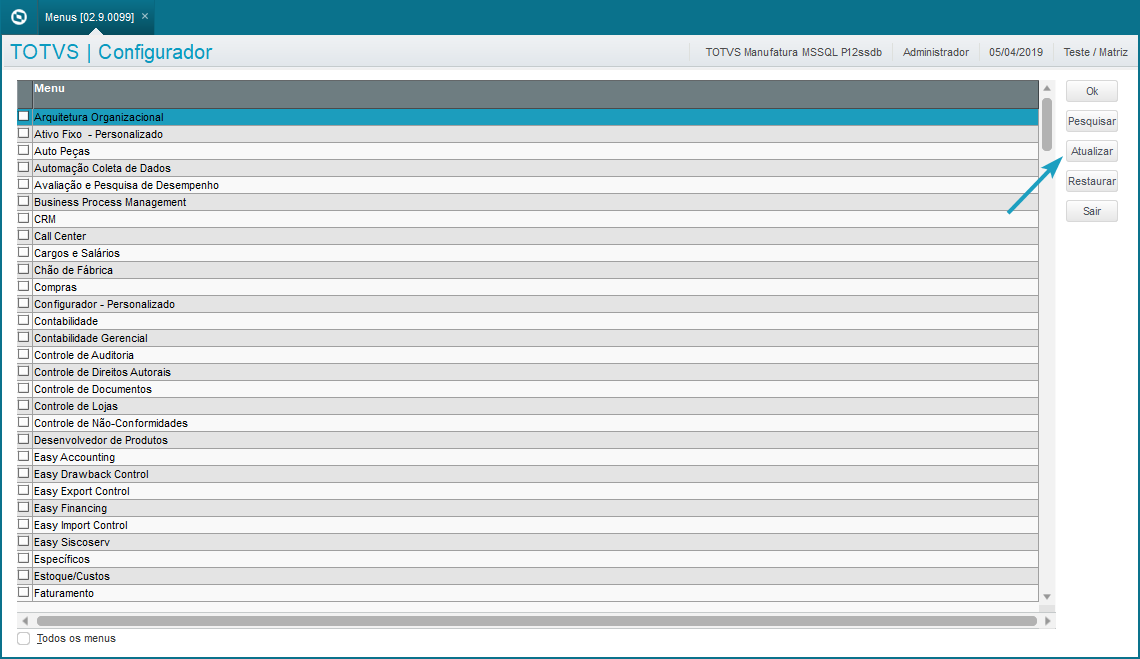Check the Controle de Lojas checkbox
This screenshot has width=1140, height=659.
tap(24, 406)
